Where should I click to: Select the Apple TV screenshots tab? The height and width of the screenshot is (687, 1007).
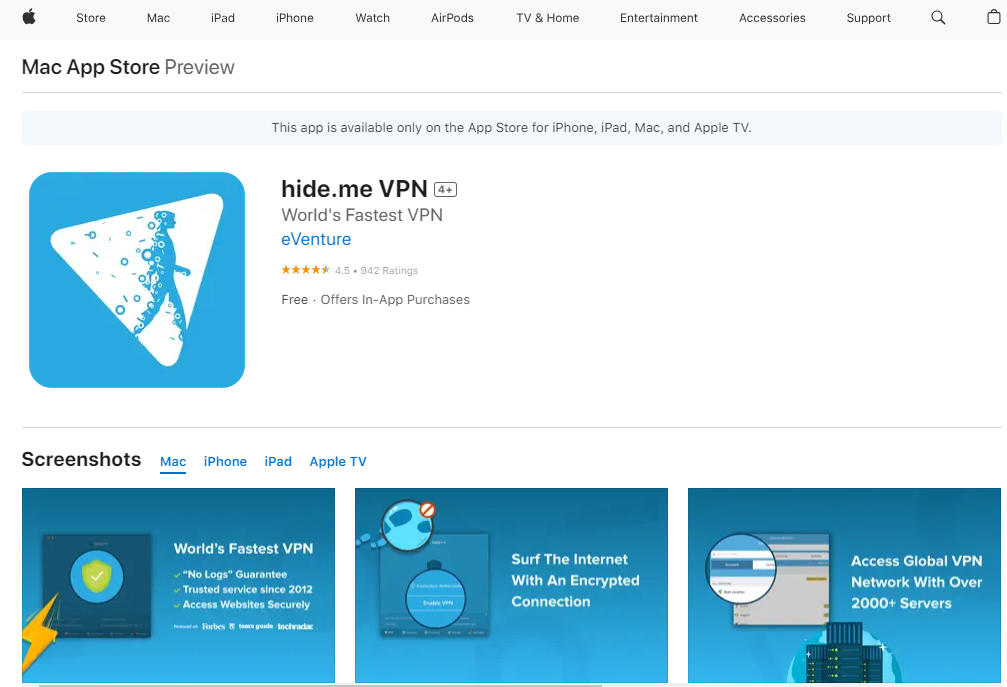[338, 462]
